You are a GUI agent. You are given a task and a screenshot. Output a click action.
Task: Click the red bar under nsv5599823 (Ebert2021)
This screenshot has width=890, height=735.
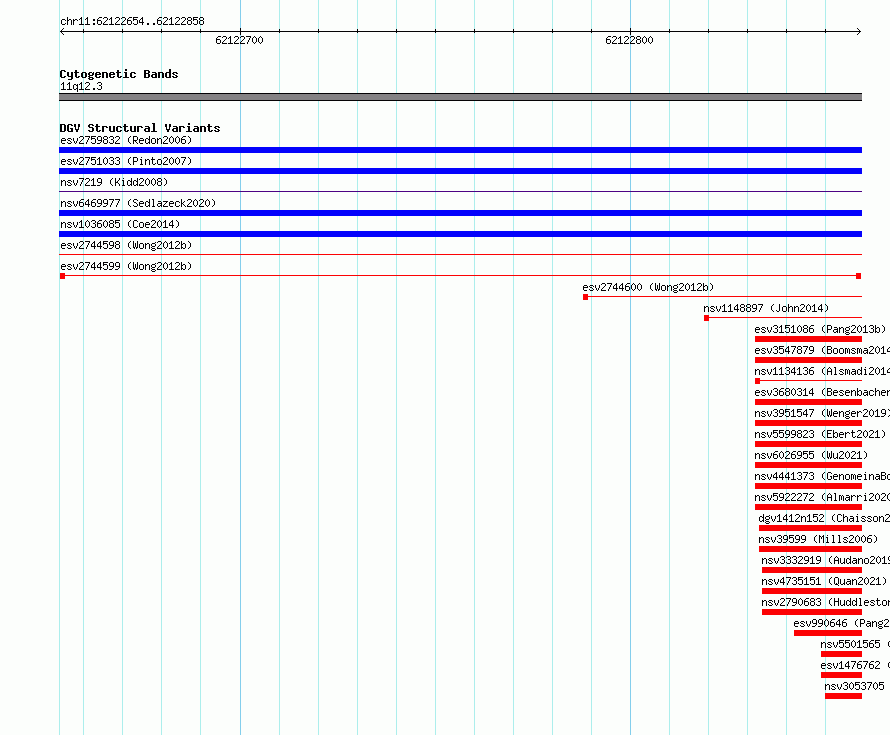[x=808, y=444]
